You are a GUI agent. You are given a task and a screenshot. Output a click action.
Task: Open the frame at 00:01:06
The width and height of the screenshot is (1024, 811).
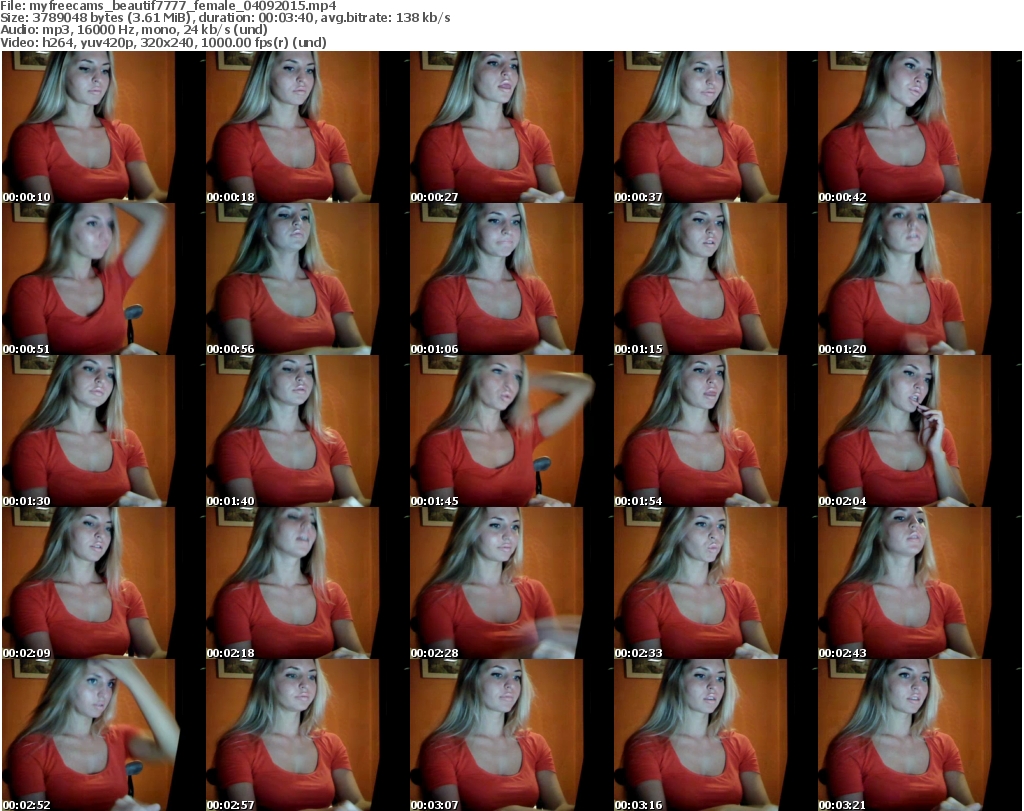[511, 279]
